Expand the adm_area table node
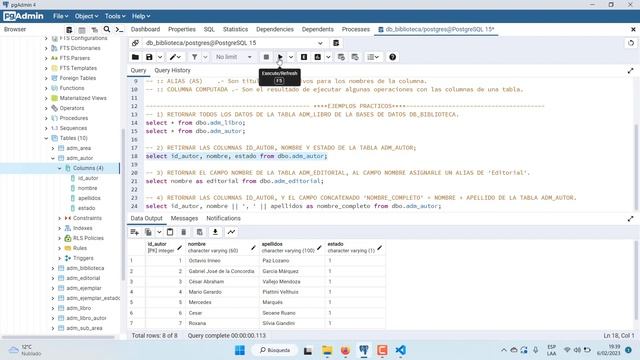 click(x=53, y=148)
